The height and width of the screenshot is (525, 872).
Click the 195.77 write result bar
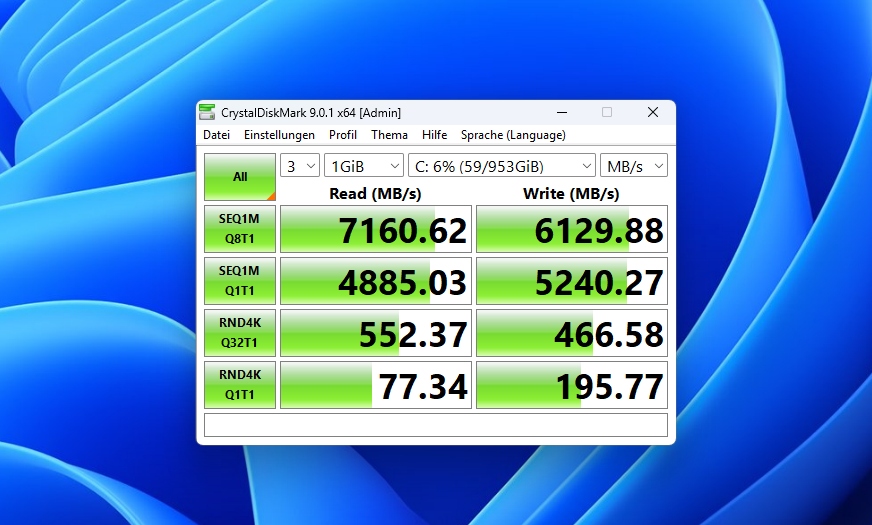(571, 386)
